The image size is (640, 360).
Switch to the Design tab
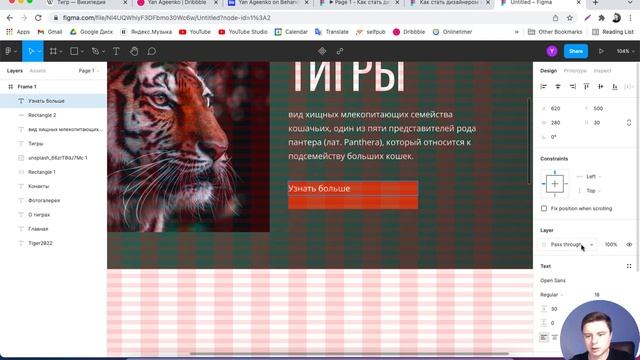[x=548, y=71]
